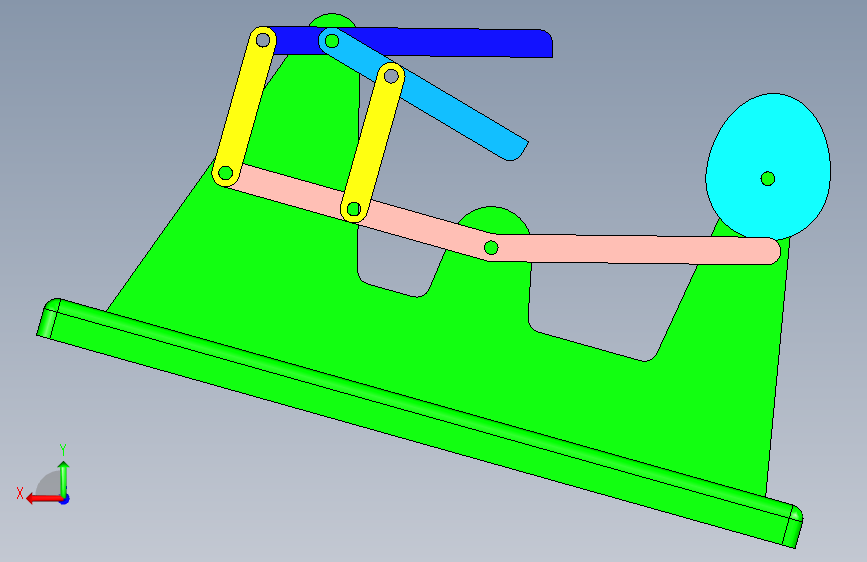
Task: Click the cam's green center pivot pin
Action: (768, 179)
